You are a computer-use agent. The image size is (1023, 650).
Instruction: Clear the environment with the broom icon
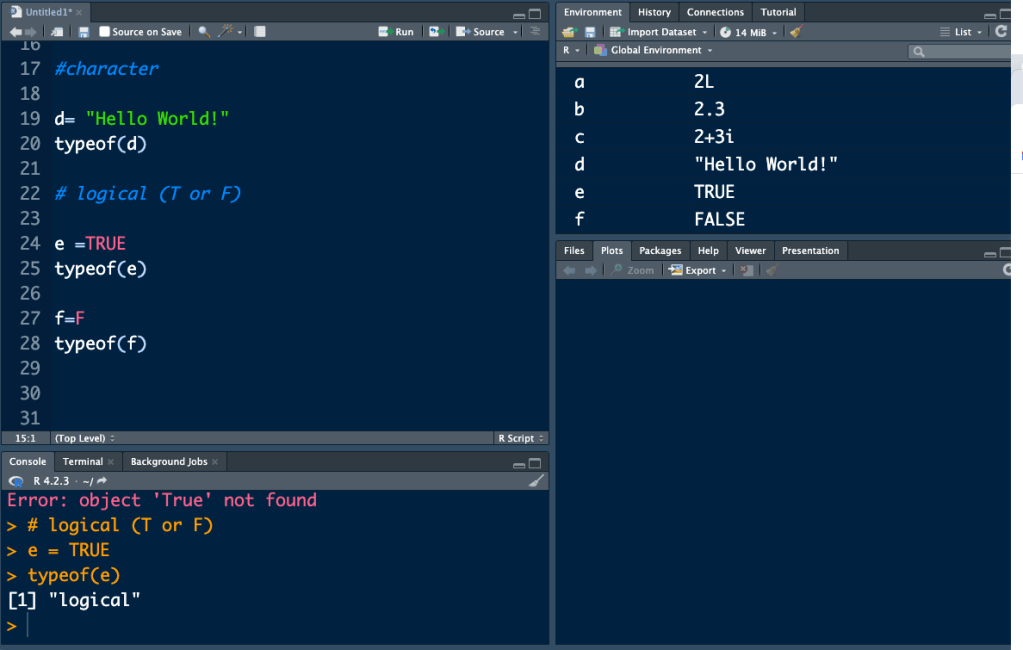796,32
